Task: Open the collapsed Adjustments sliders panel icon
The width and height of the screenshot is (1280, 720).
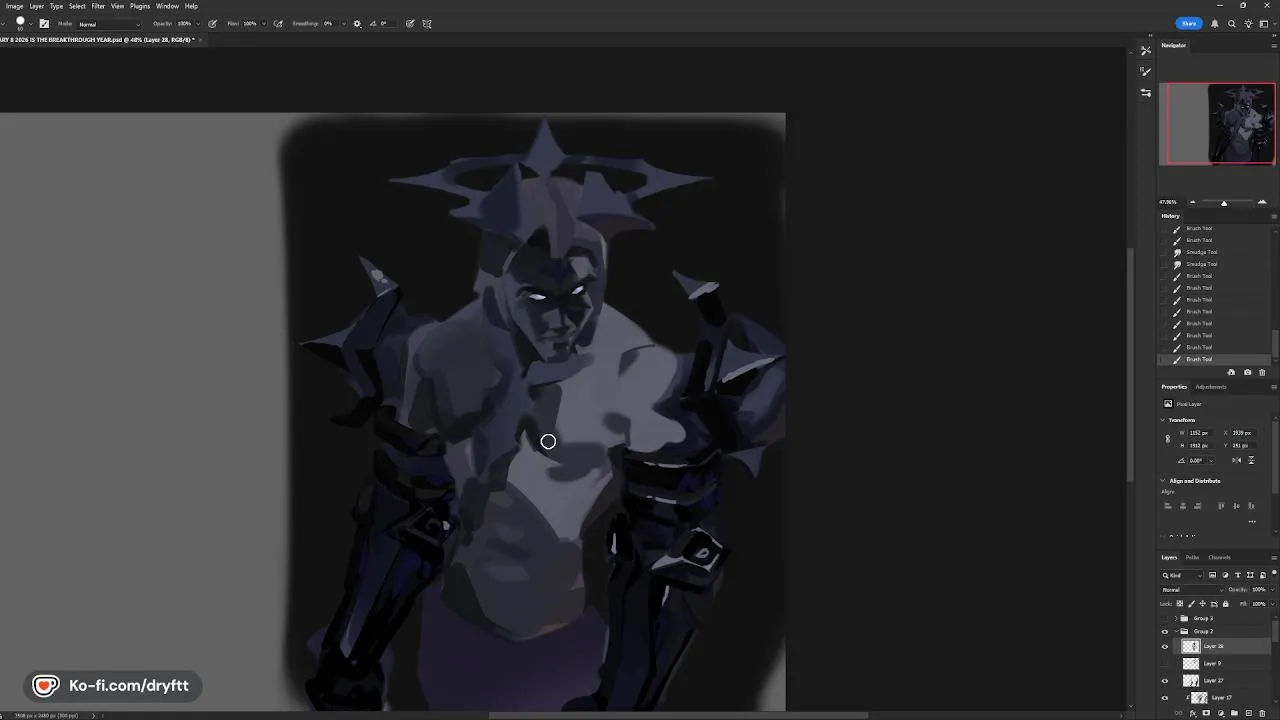Action: click(1146, 92)
